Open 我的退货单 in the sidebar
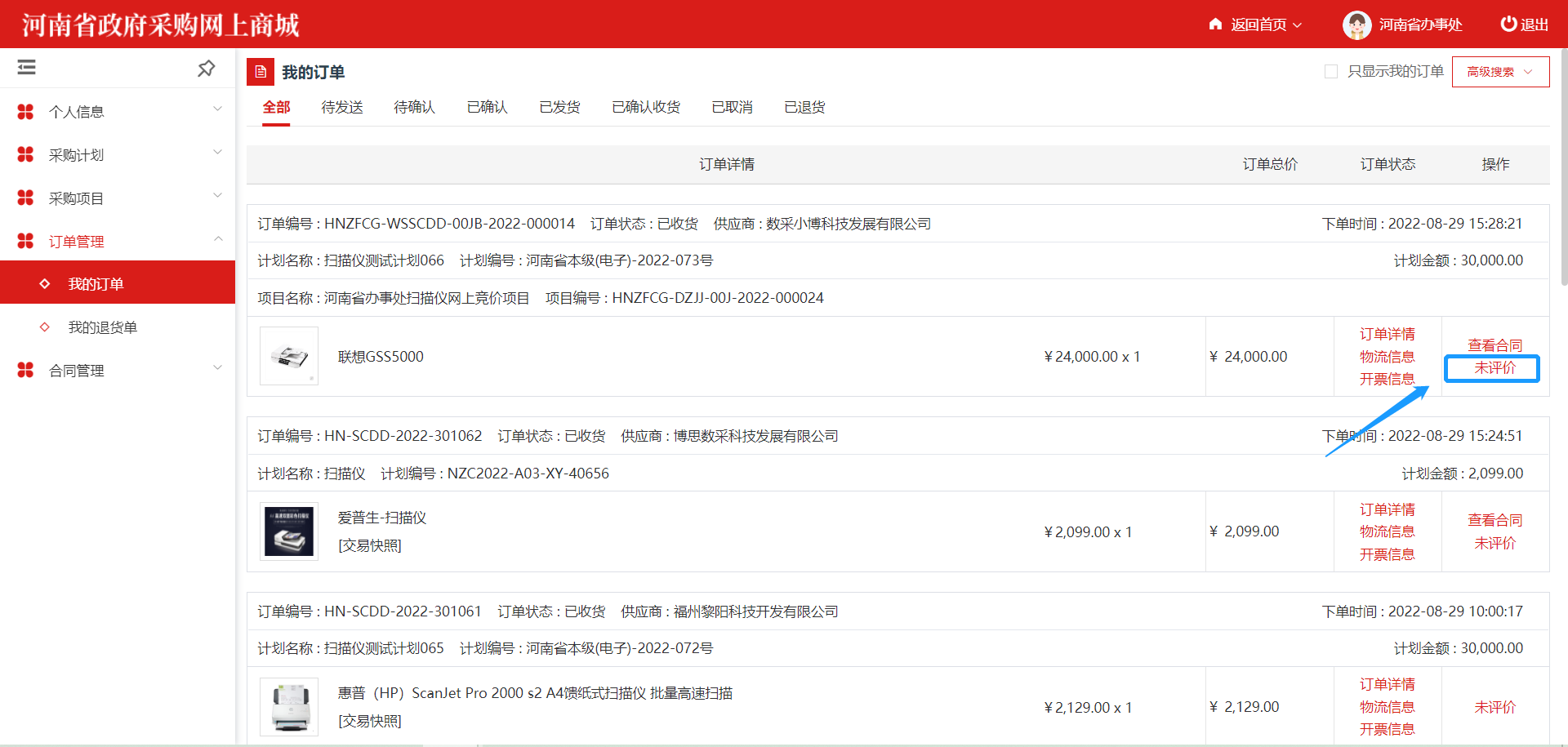This screenshot has width=1568, height=747. [x=118, y=327]
